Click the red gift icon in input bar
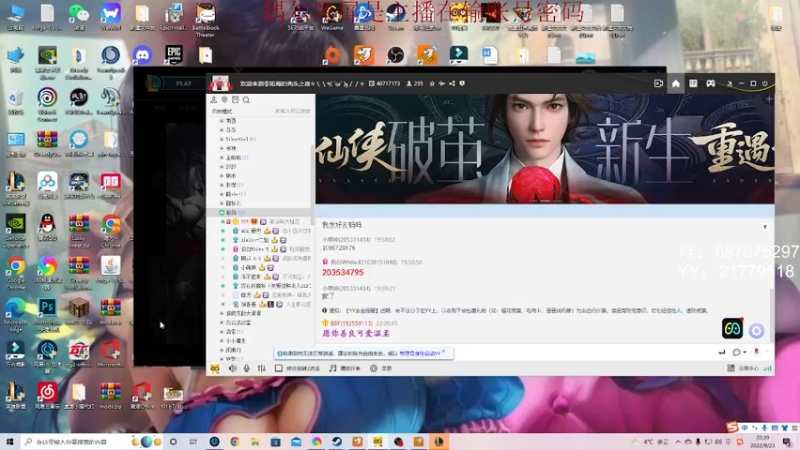The height and width of the screenshot is (450, 800). 756,352
